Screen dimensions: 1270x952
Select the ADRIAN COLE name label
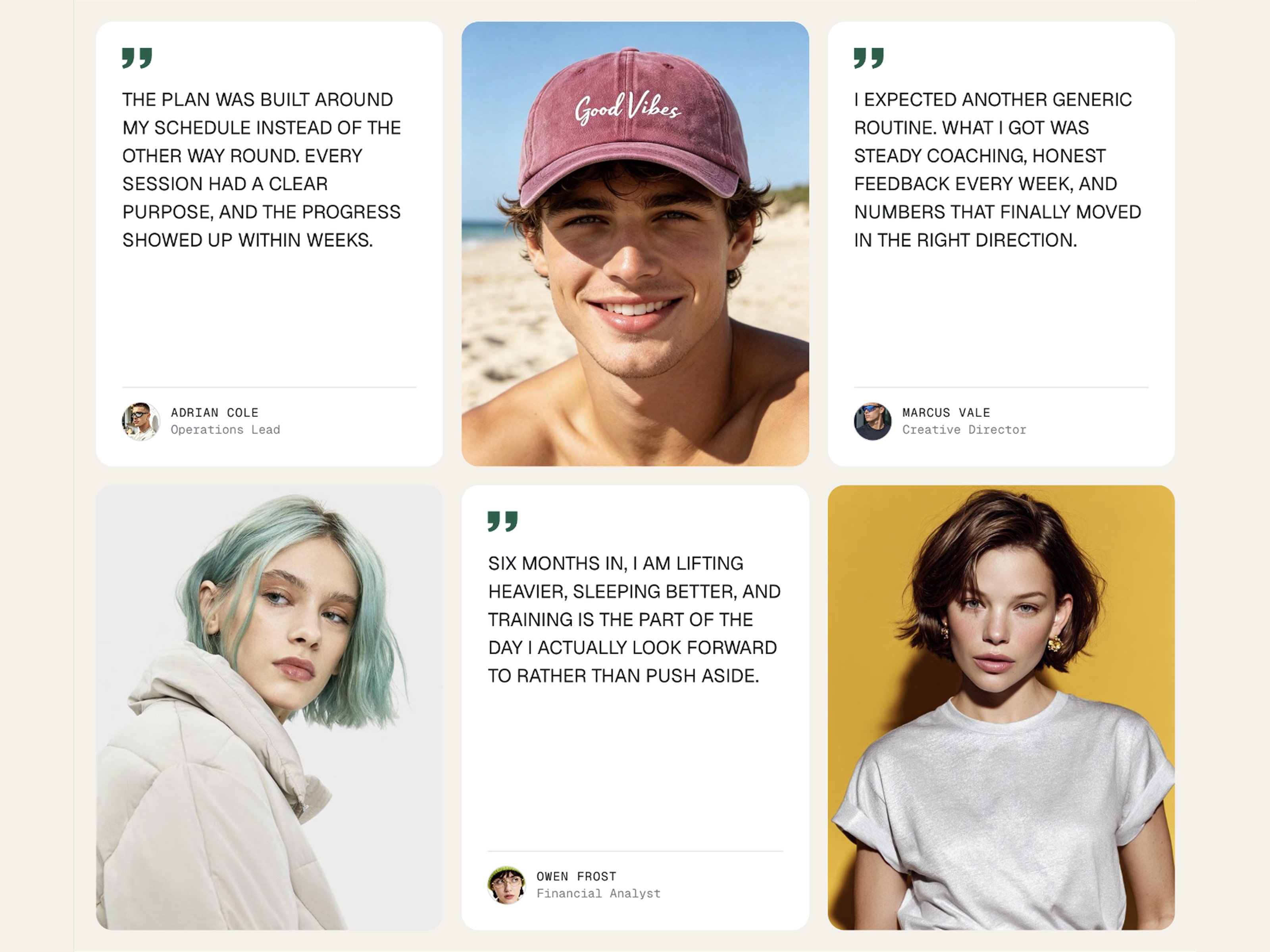tap(215, 413)
